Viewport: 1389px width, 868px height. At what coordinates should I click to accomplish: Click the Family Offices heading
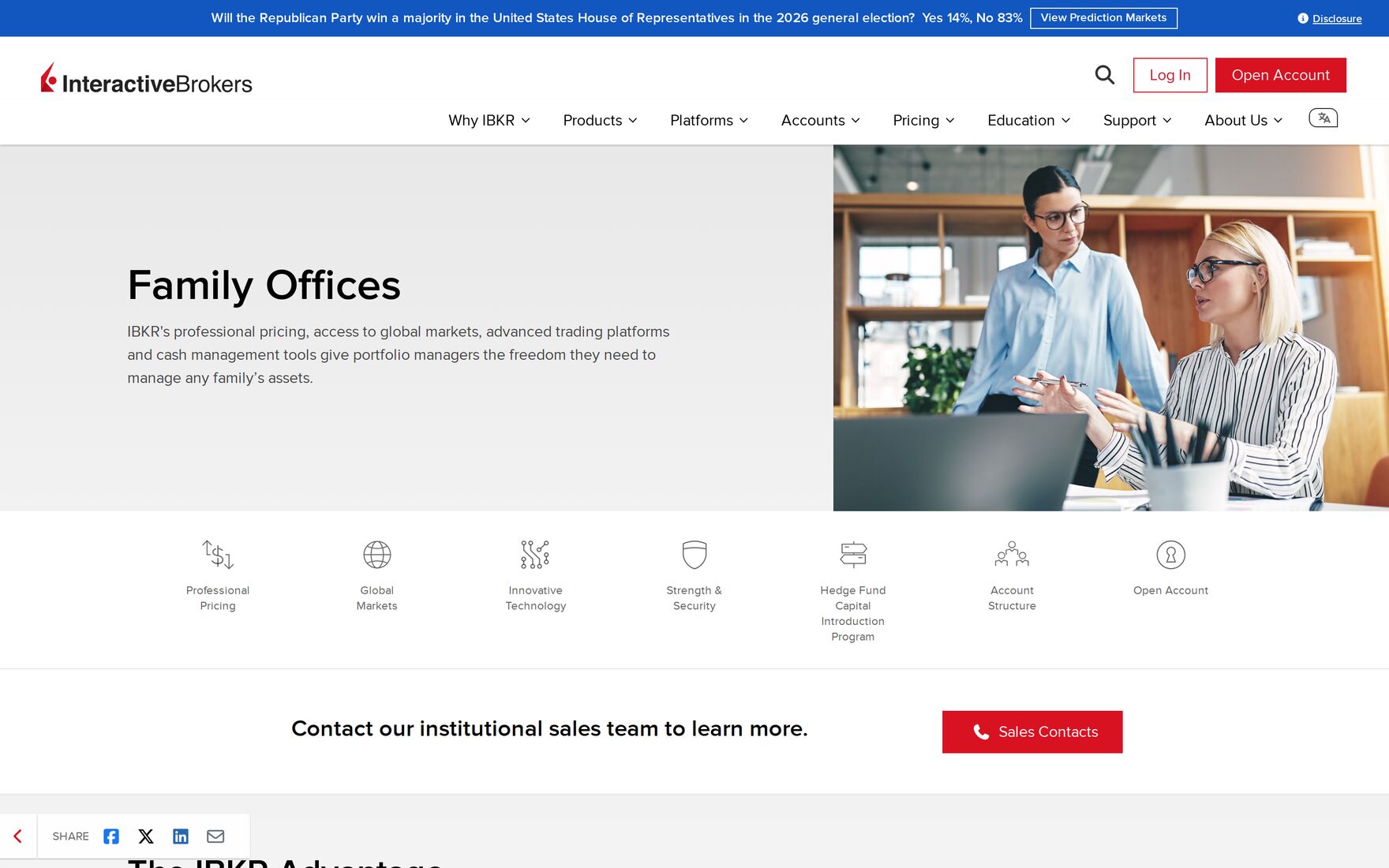coord(264,285)
